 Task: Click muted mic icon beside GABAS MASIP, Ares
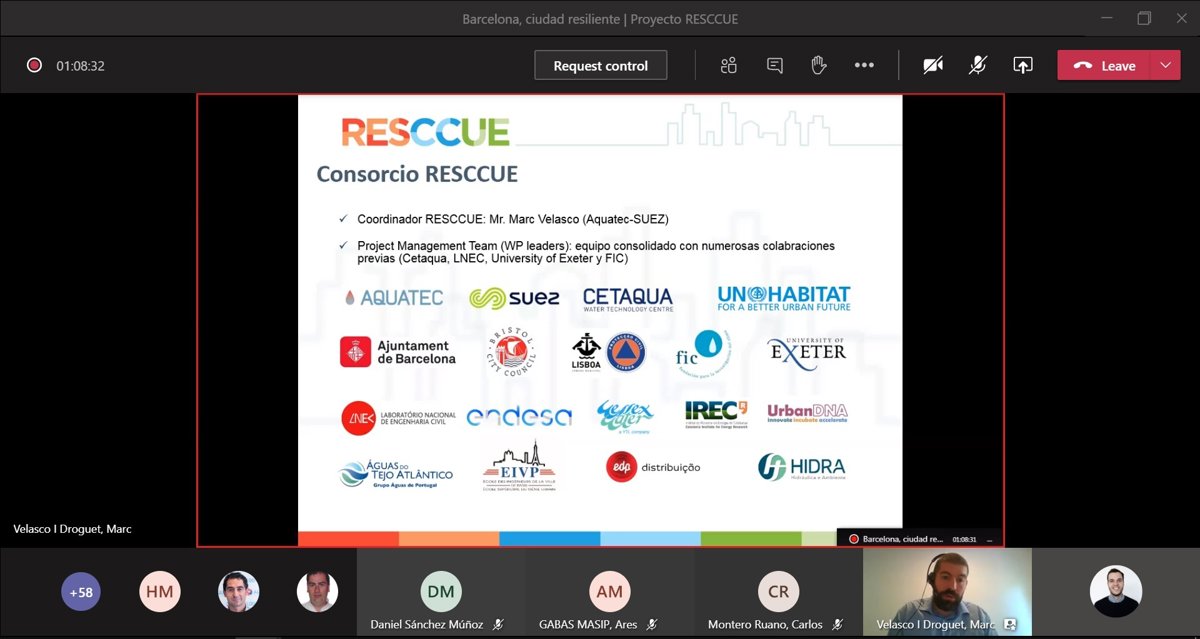[653, 624]
